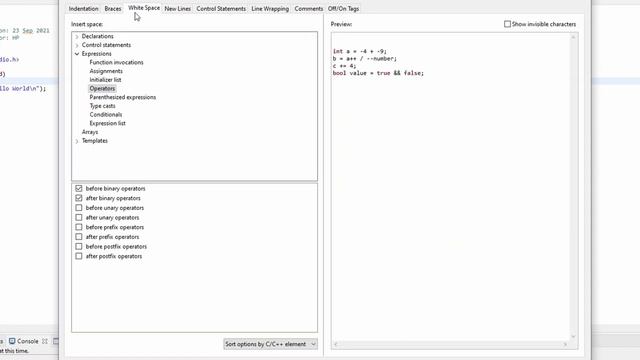Check before unary operators
This screenshot has height=360, width=640.
click(x=79, y=208)
